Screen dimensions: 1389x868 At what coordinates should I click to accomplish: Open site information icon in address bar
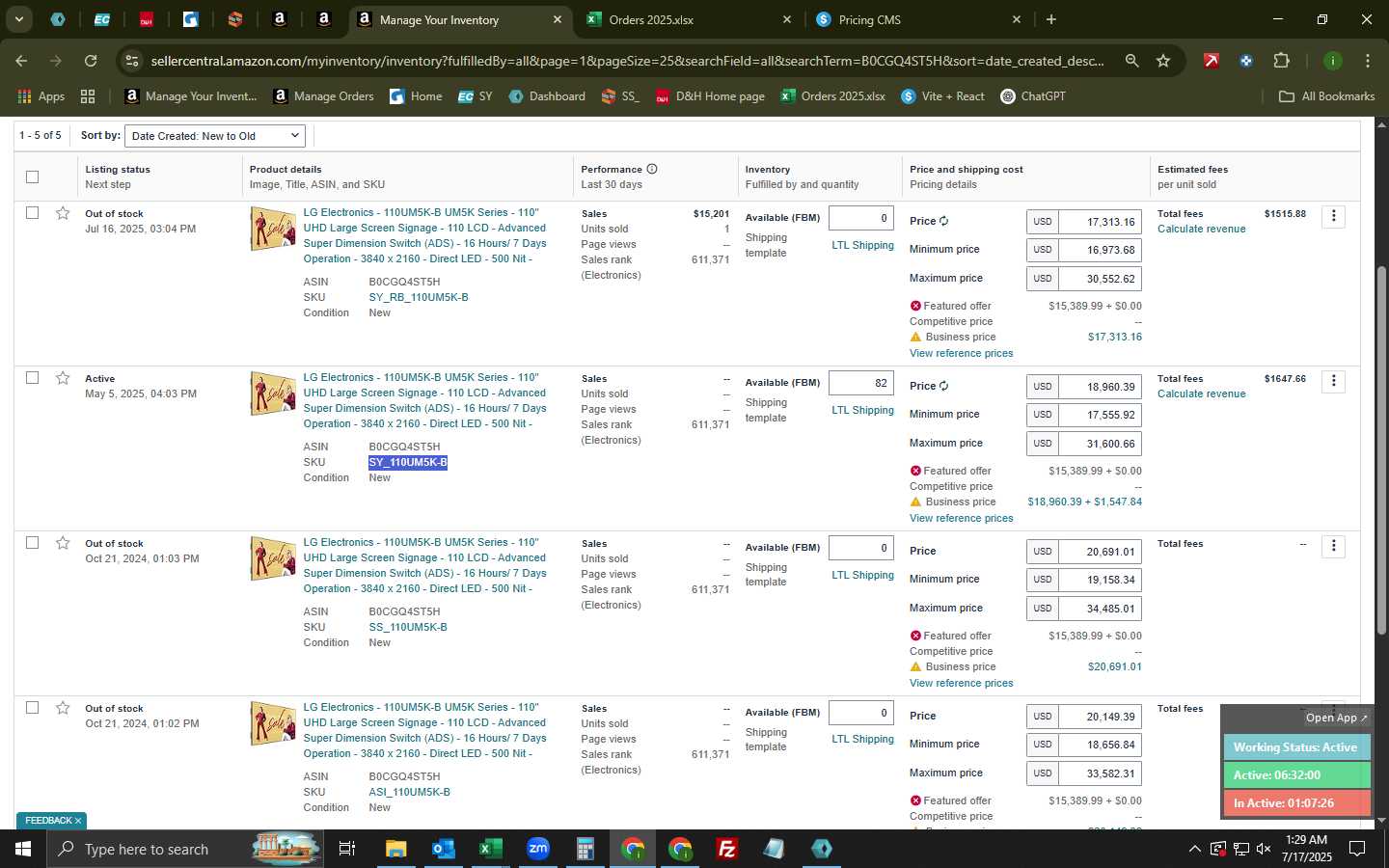pyautogui.click(x=132, y=61)
